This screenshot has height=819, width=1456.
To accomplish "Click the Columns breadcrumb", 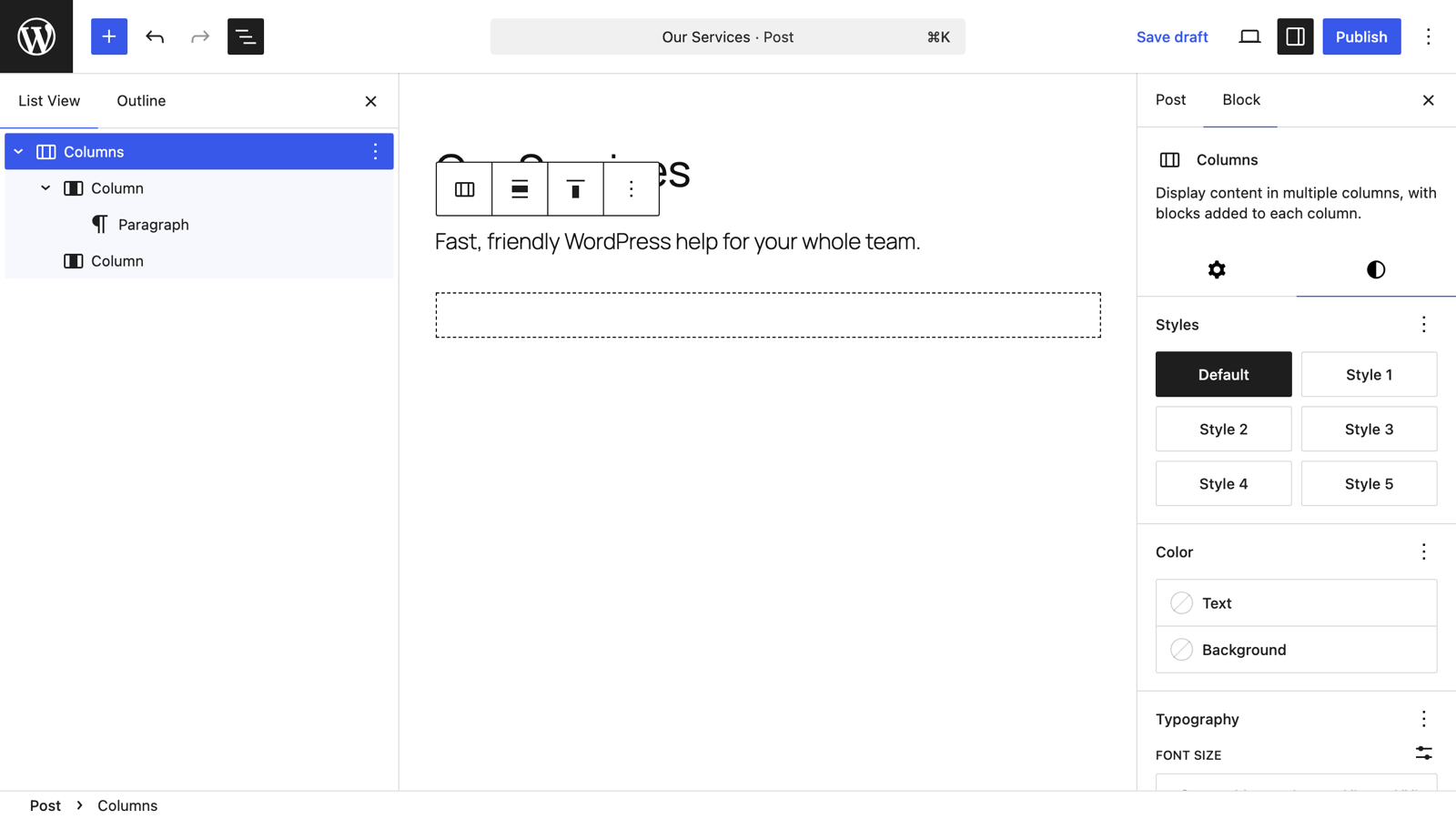I will point(127,805).
